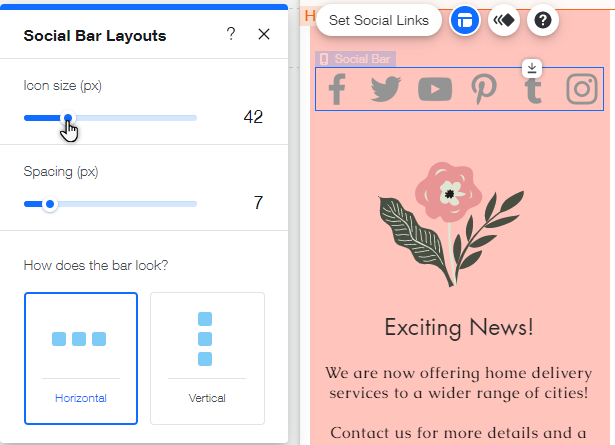Select the Exciting News! heading
The width and height of the screenshot is (615, 445).
459,327
